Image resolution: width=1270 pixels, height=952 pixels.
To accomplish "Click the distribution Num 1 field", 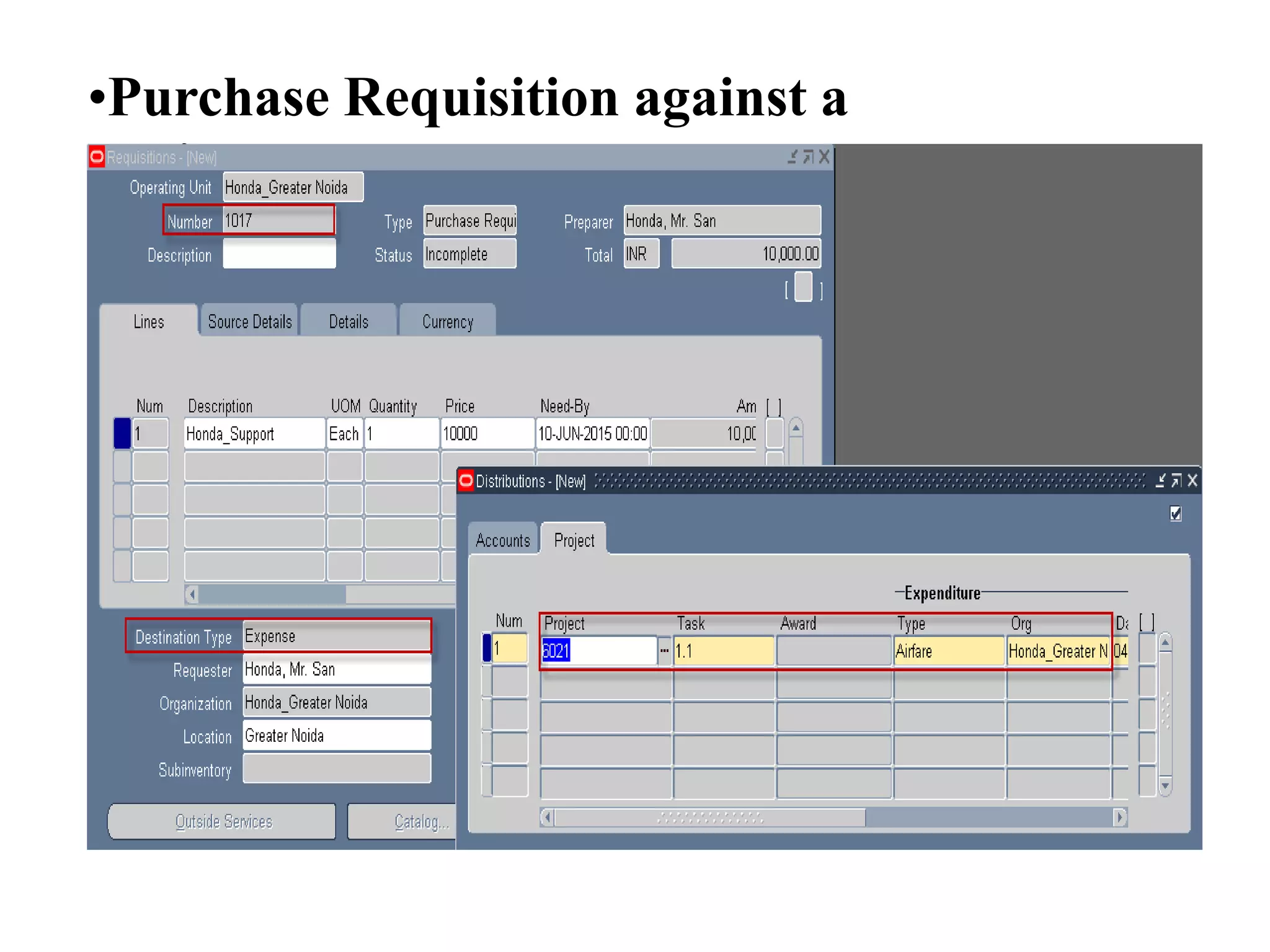I will tap(510, 649).
